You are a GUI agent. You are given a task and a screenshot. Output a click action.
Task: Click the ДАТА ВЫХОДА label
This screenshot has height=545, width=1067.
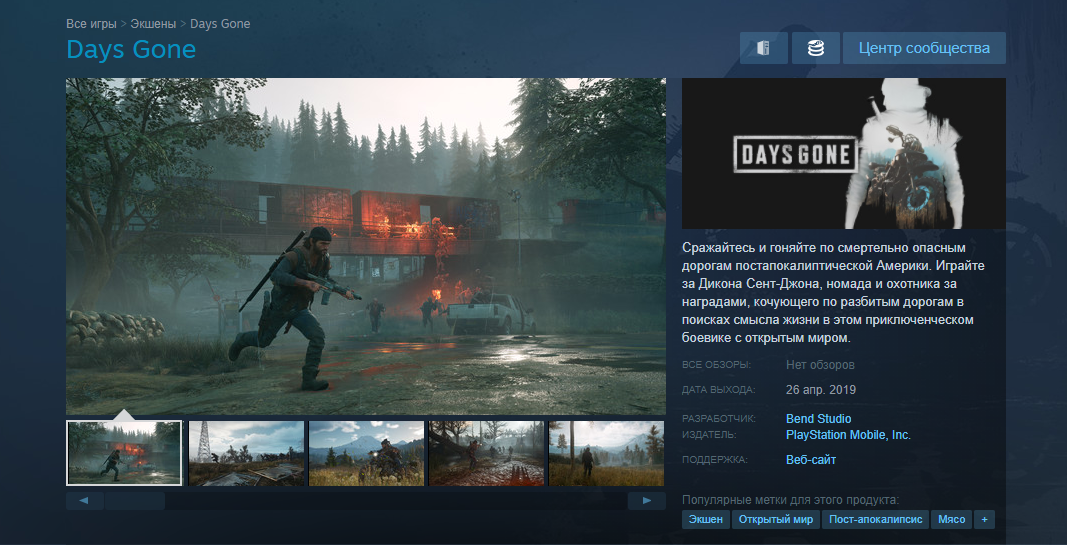click(719, 390)
